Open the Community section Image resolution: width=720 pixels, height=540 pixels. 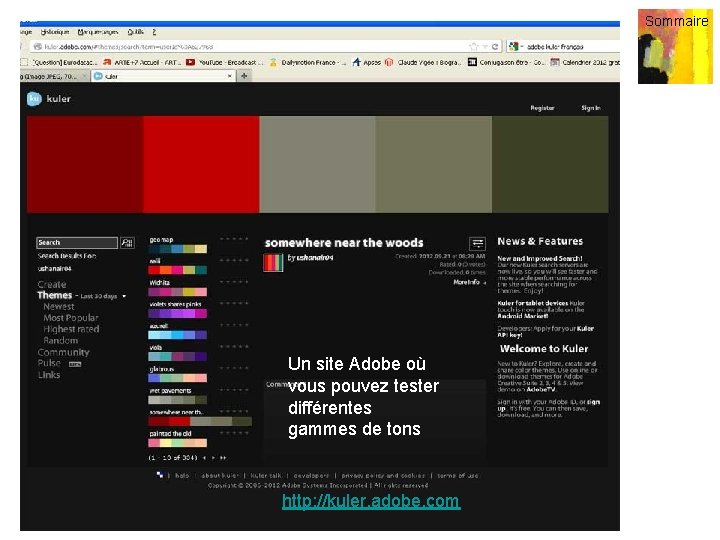coord(63,352)
